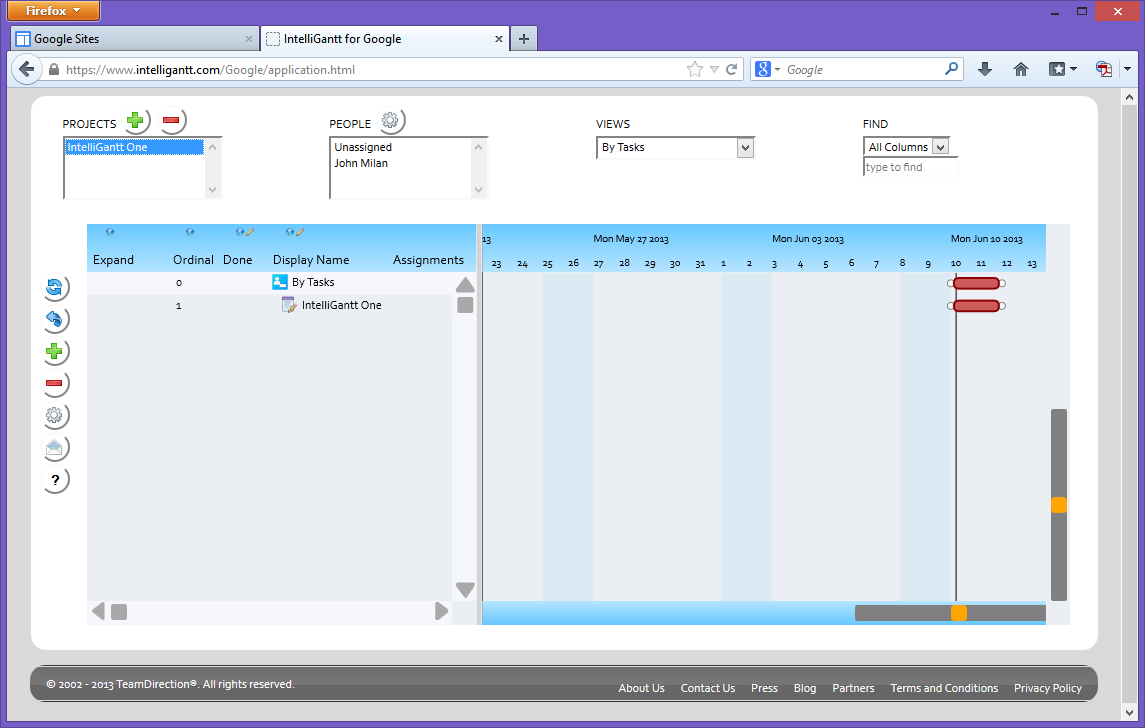Click the Terms and Conditions link
This screenshot has width=1145, height=728.
click(x=944, y=688)
